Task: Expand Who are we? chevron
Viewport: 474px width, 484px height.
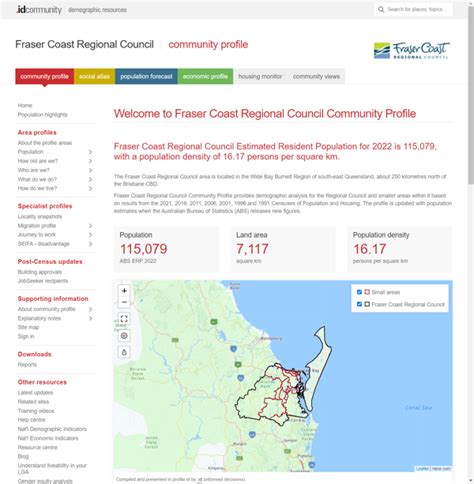Action: click(90, 170)
